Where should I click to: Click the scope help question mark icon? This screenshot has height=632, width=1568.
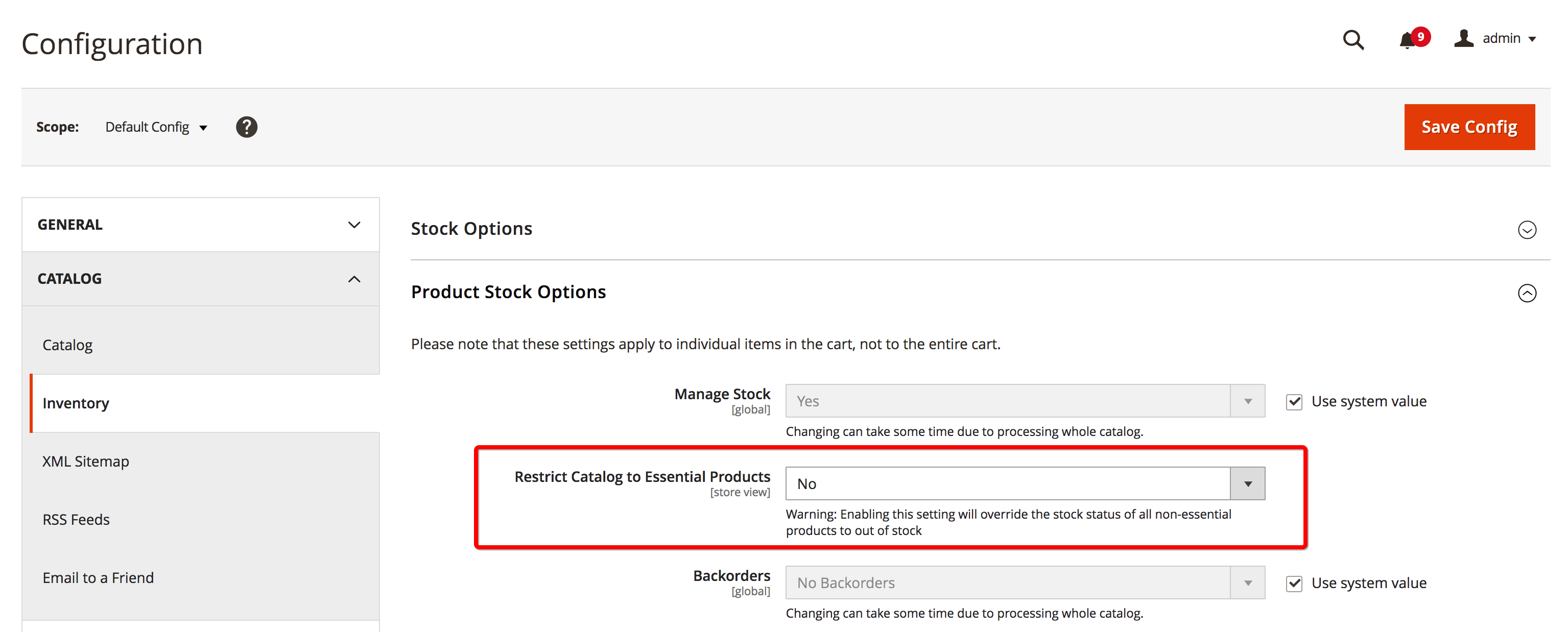coord(247,127)
